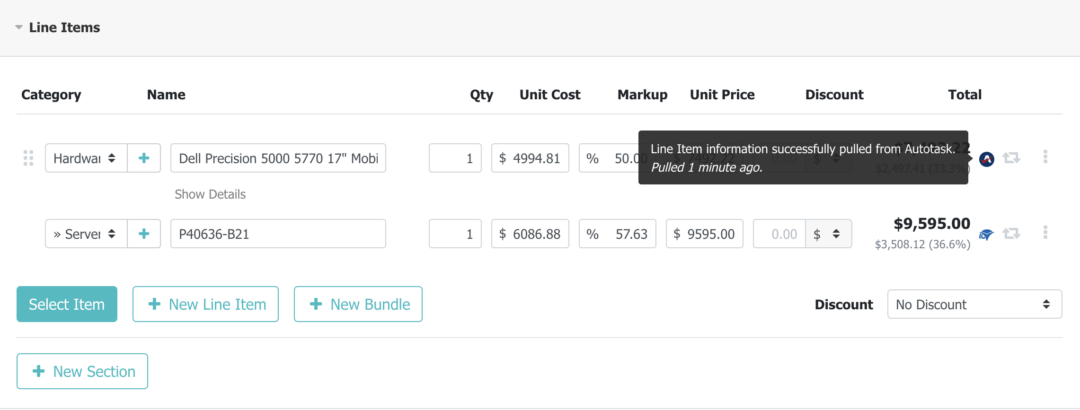Grab the drag handle of the Dell Precision row

[x=28, y=158]
